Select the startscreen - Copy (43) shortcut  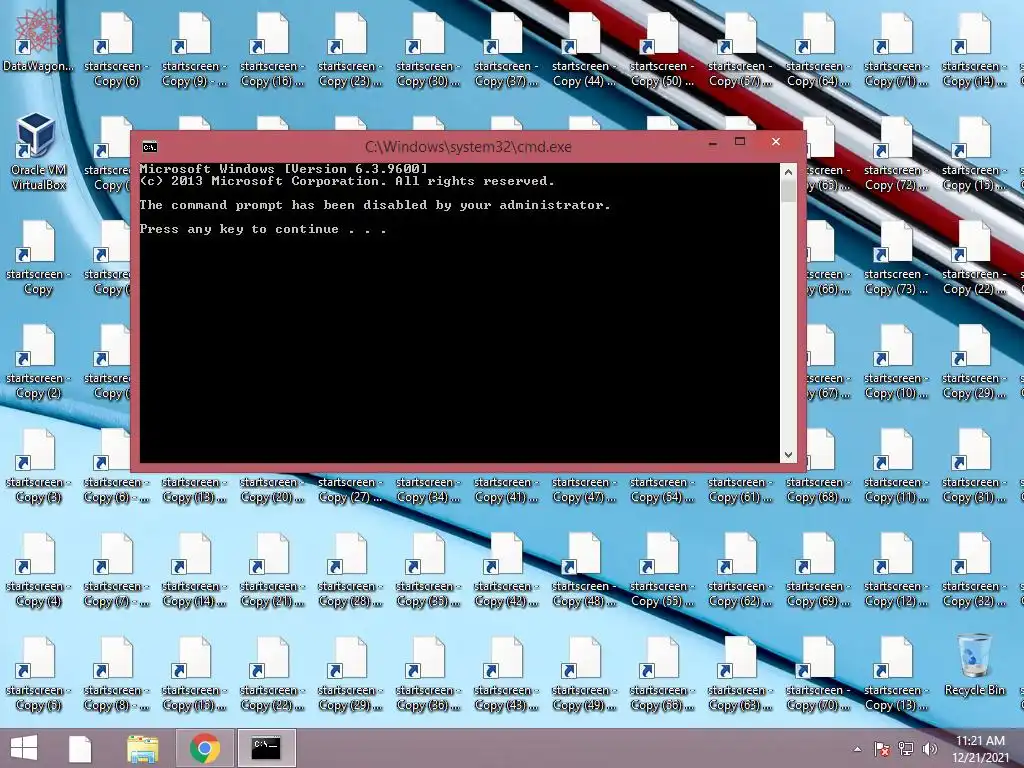point(506,673)
